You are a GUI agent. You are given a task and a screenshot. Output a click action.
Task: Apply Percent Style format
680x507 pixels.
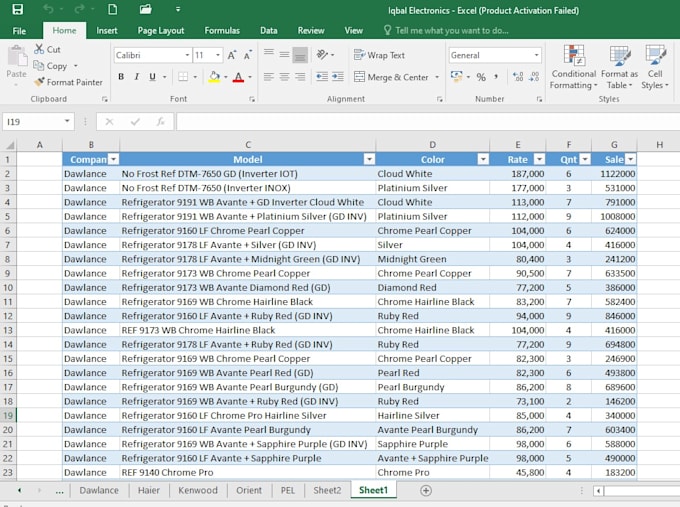tap(481, 77)
